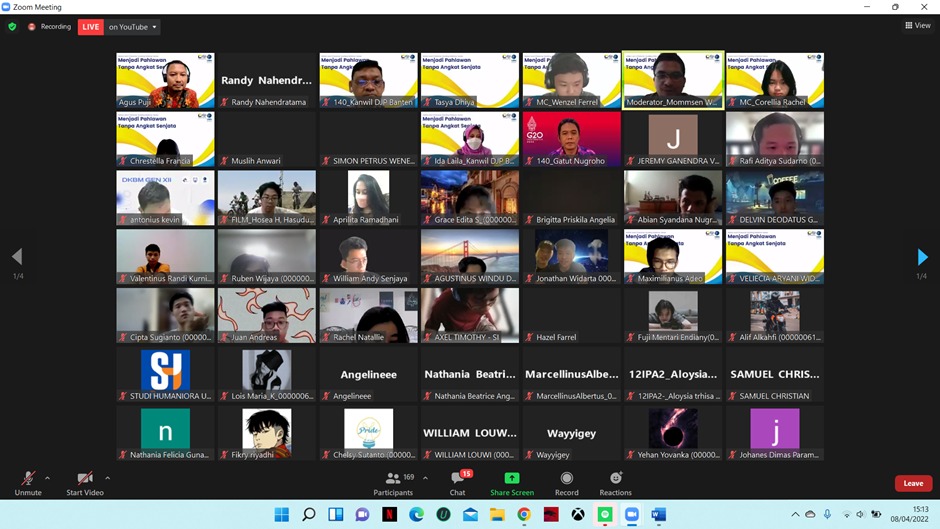
Task: Open Netflix from the taskbar
Action: point(389,514)
